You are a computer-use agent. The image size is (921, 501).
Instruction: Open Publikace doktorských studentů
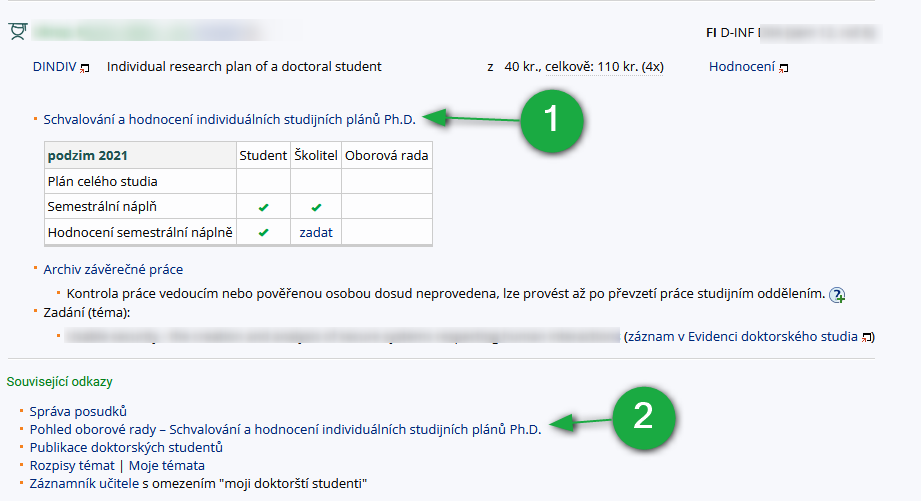coord(126,447)
